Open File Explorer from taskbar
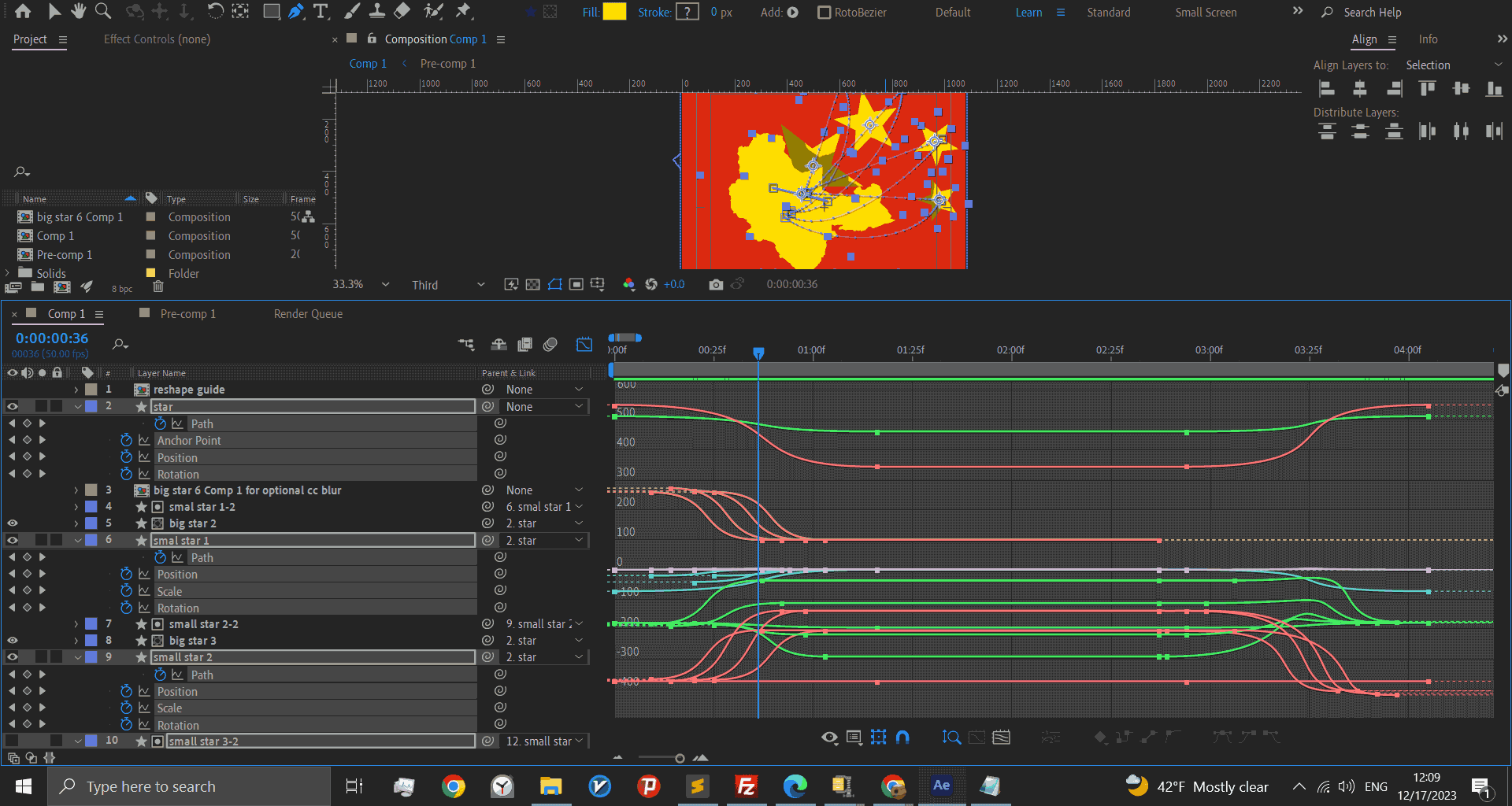Image resolution: width=1512 pixels, height=806 pixels. [x=550, y=786]
